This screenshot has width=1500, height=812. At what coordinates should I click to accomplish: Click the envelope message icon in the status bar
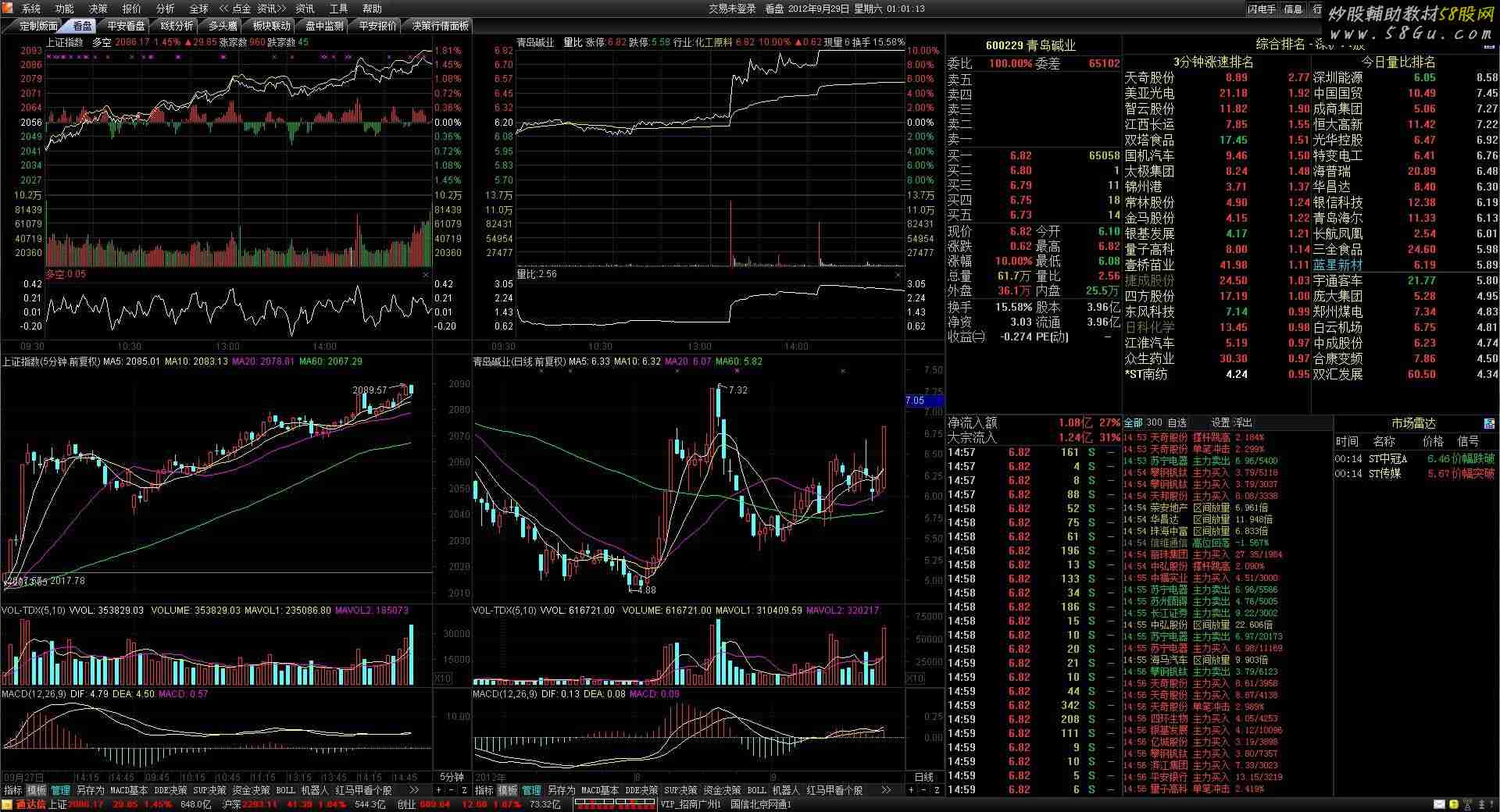click(x=1439, y=804)
